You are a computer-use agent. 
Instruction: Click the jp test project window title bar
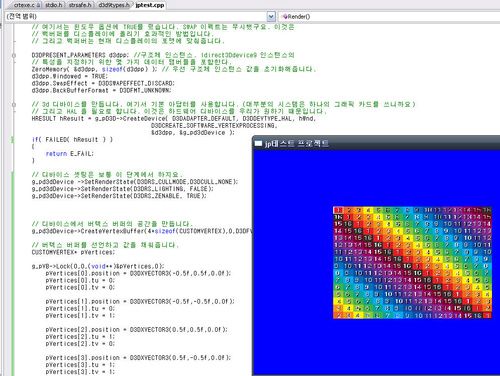pos(376,143)
